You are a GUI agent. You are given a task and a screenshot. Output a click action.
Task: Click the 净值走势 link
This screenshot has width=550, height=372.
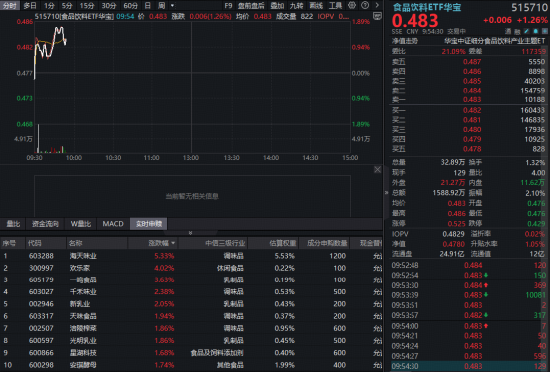point(405,41)
